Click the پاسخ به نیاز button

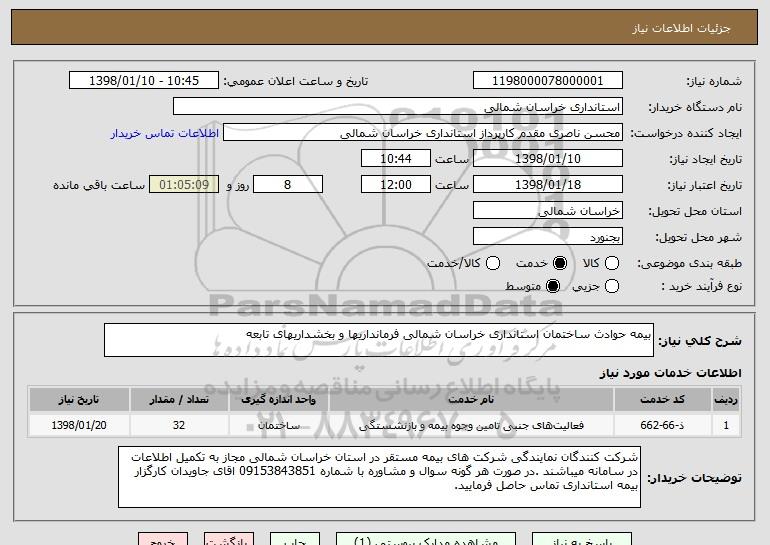pyautogui.click(x=582, y=539)
